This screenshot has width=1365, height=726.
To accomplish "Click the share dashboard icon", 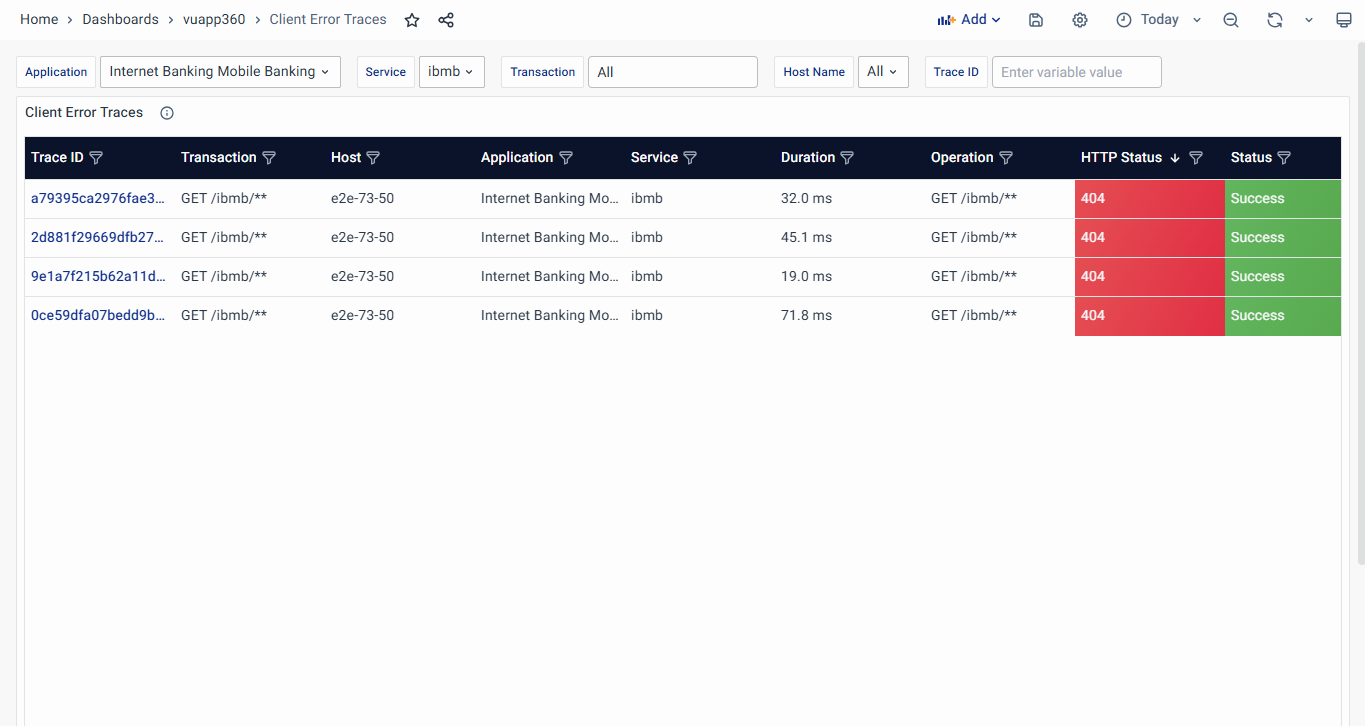I will click(446, 20).
